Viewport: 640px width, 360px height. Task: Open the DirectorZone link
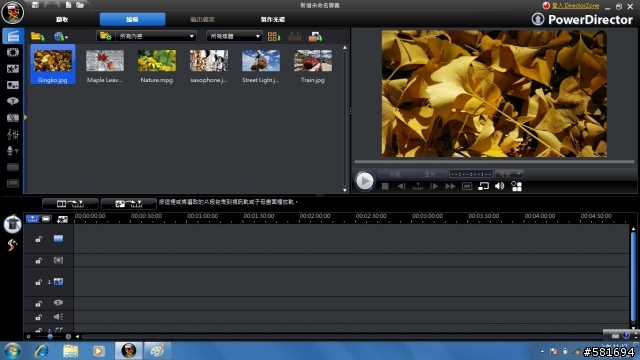[x=576, y=6]
